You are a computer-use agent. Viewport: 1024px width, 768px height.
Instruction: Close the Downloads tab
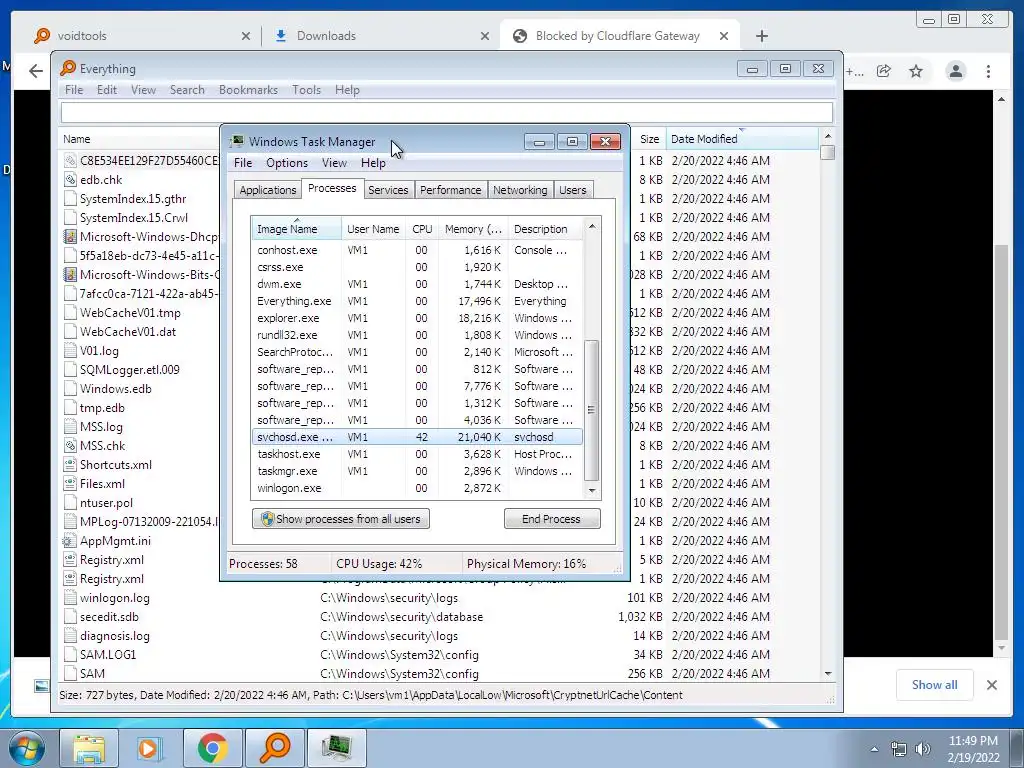pos(485,36)
